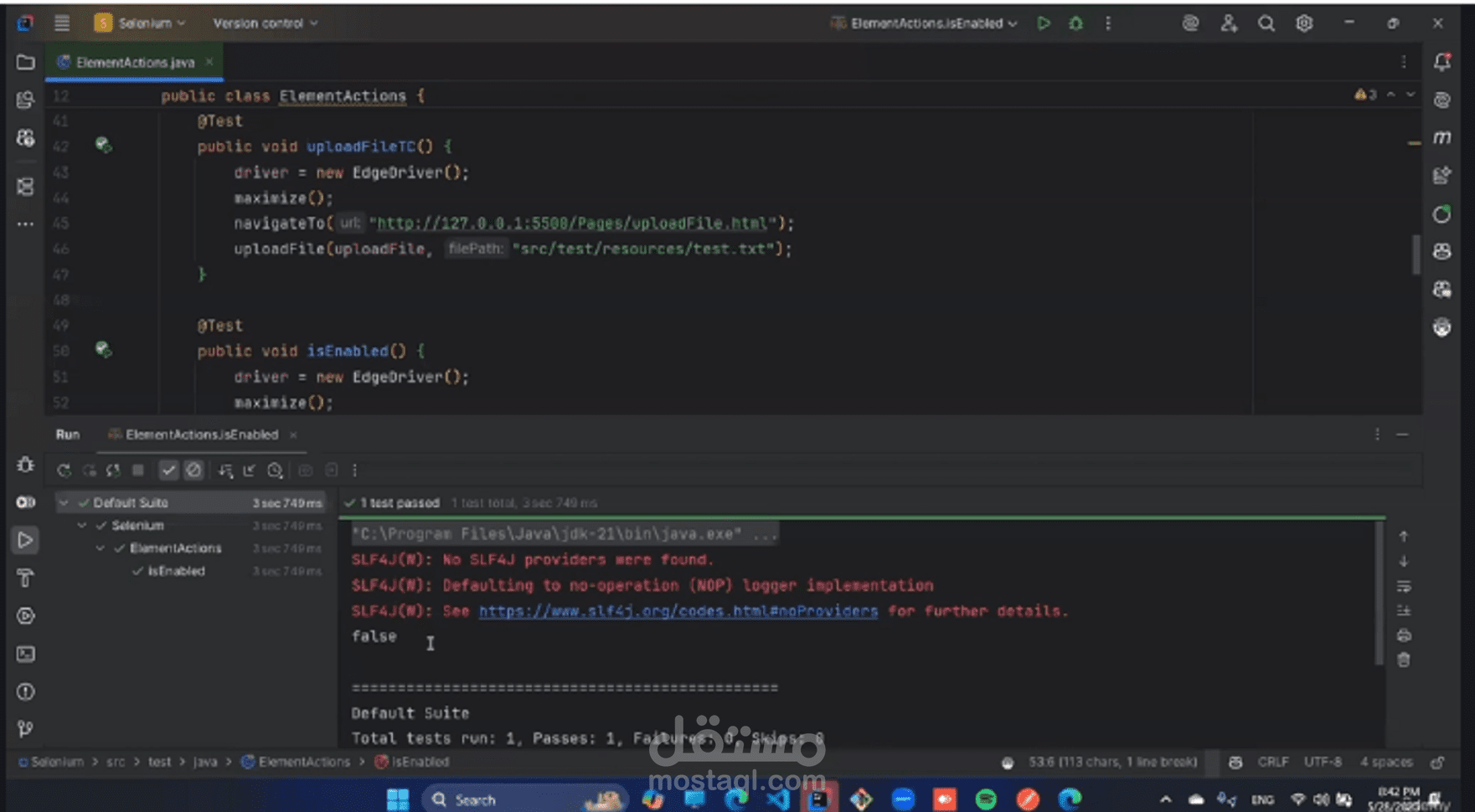Open the Version control dropdown
This screenshot has width=1475, height=812.
pos(266,23)
